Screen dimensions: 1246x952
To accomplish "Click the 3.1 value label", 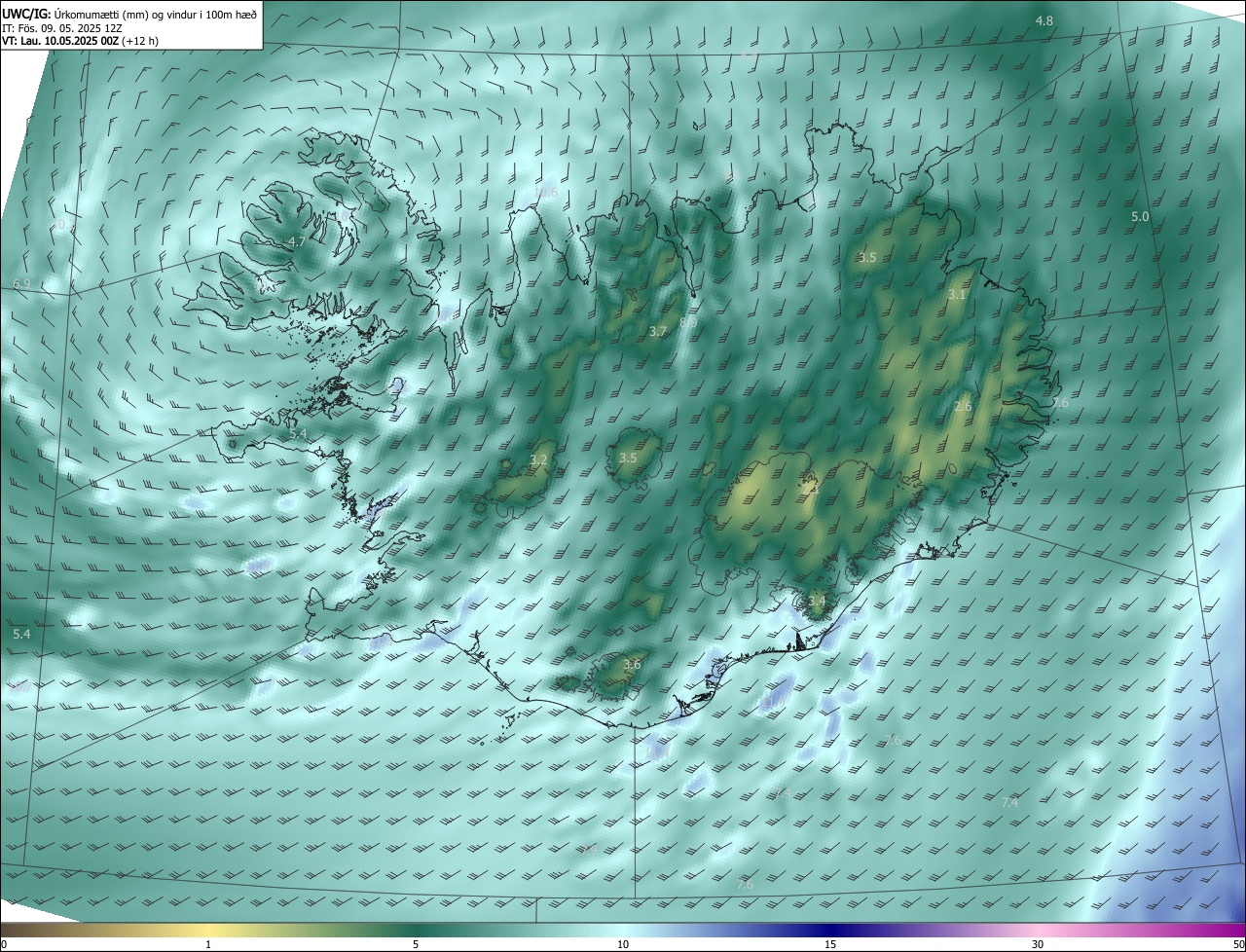I will click(x=958, y=294).
